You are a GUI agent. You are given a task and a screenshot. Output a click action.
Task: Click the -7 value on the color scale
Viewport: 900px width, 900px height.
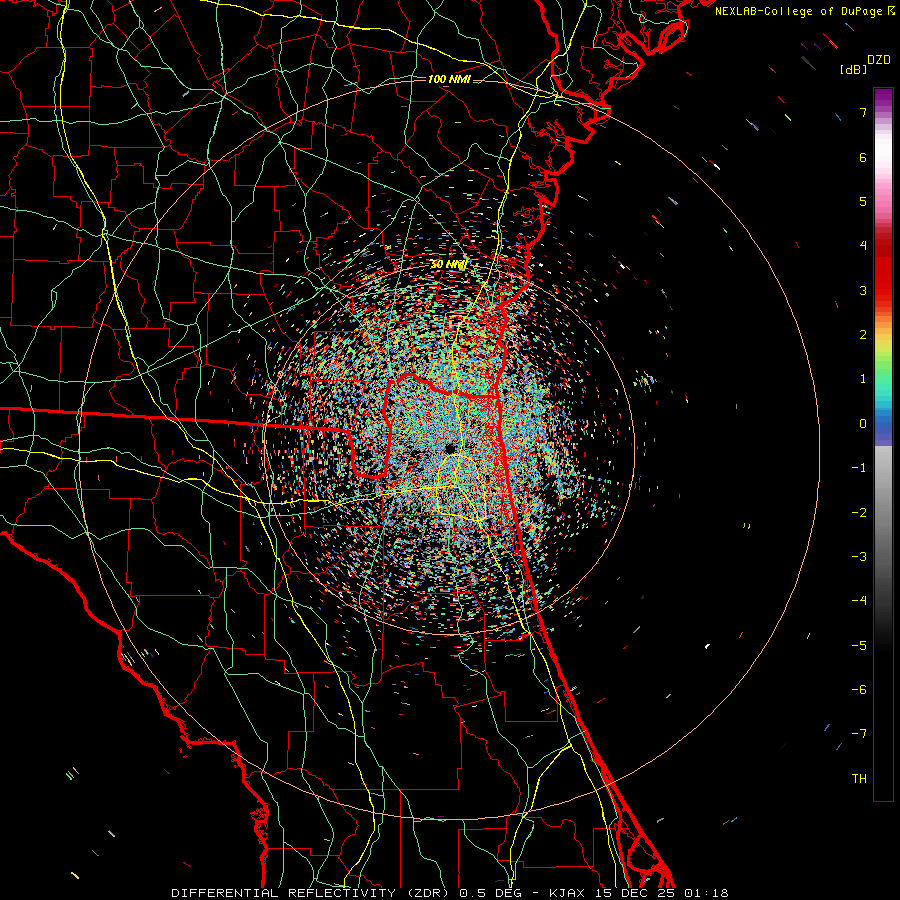pos(859,734)
